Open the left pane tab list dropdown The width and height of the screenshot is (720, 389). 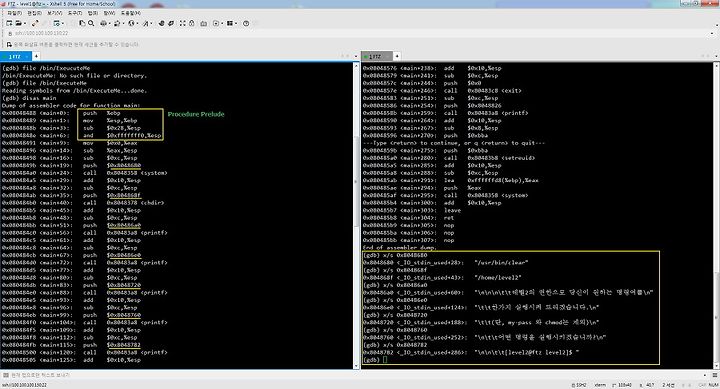[x=355, y=56]
